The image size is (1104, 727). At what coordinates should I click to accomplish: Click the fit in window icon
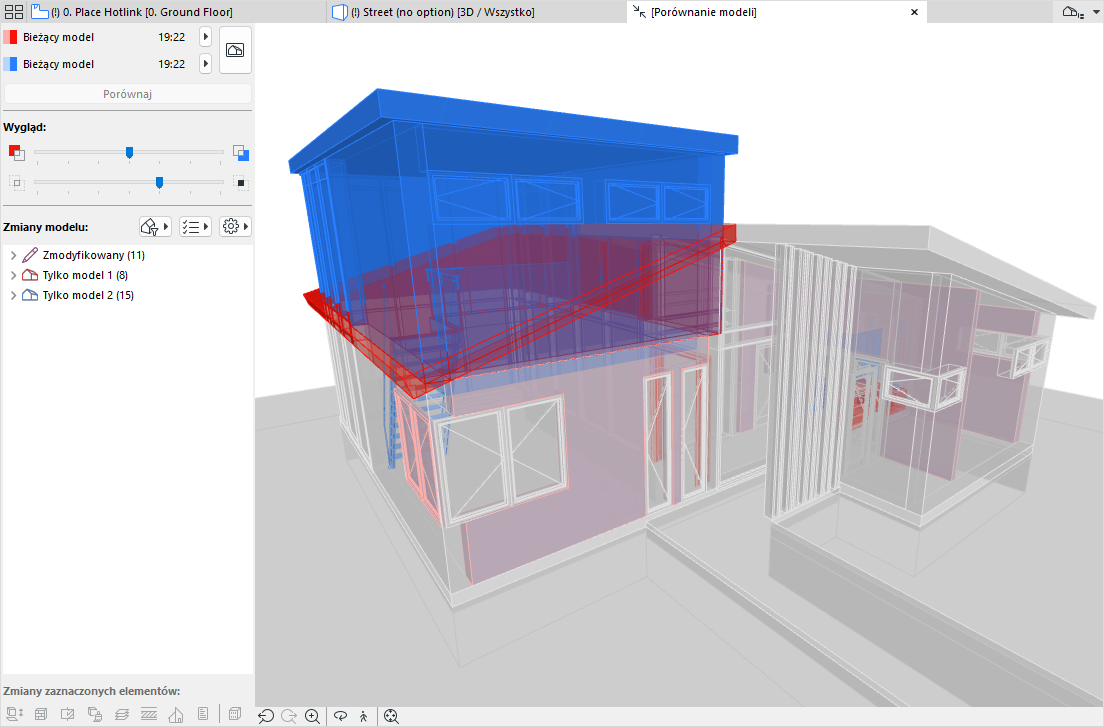[x=391, y=716]
